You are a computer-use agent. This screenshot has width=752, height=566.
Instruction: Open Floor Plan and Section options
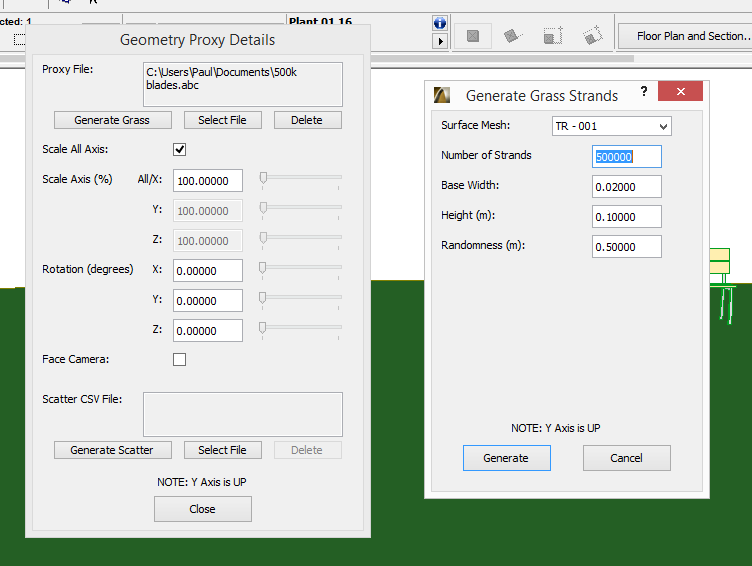click(685, 36)
